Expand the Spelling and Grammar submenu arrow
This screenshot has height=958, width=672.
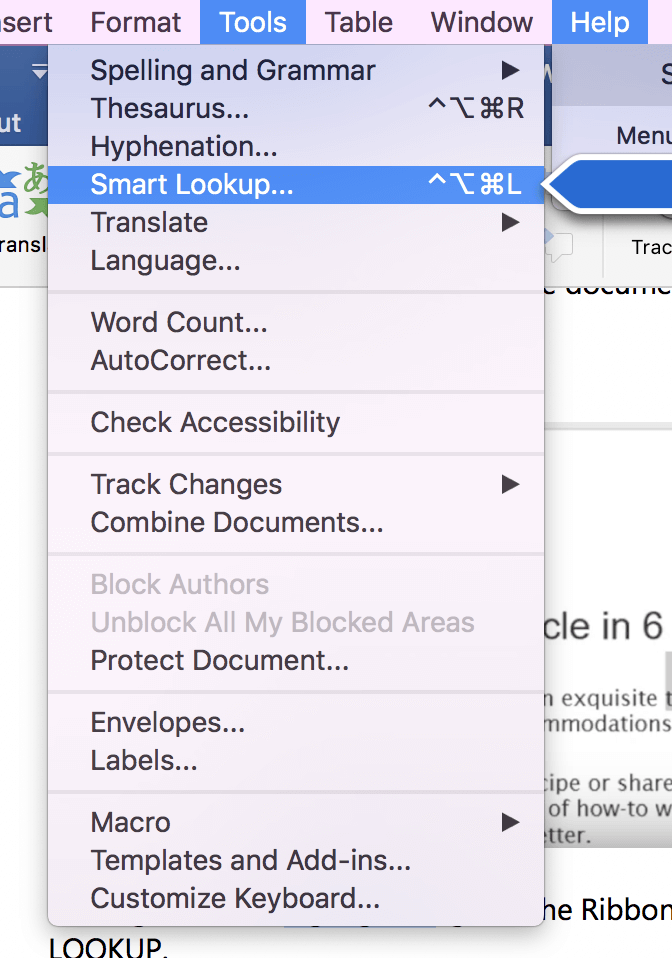point(510,70)
